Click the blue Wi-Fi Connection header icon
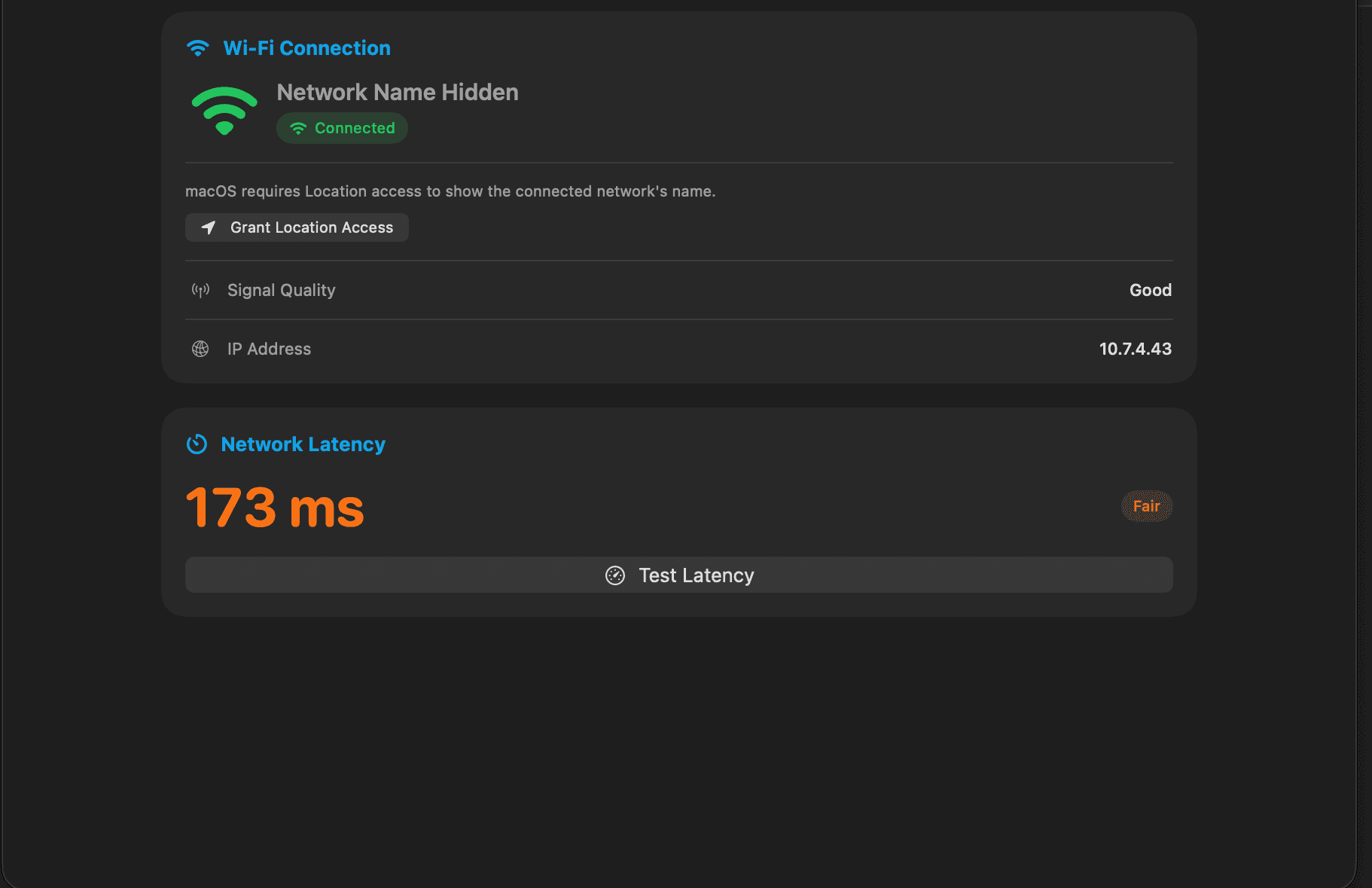 tap(198, 48)
